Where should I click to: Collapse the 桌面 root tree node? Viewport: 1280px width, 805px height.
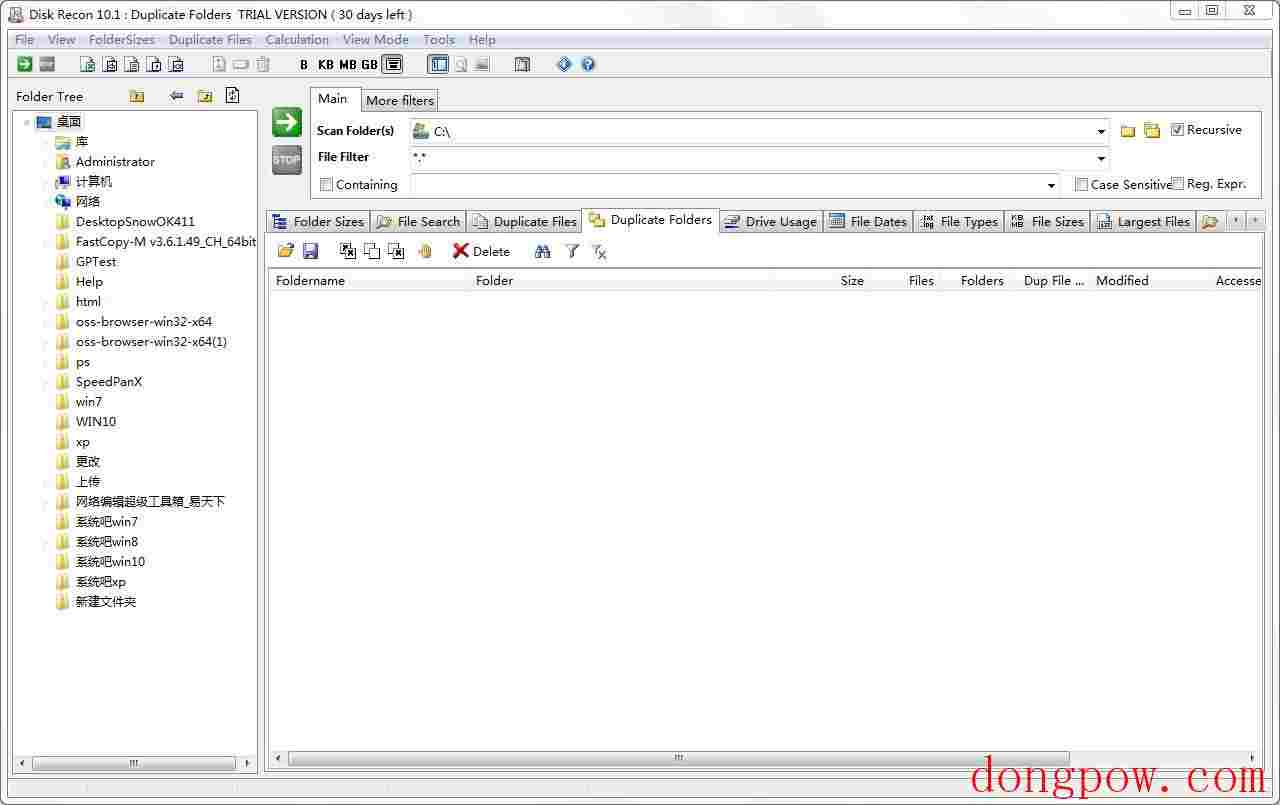pos(26,122)
